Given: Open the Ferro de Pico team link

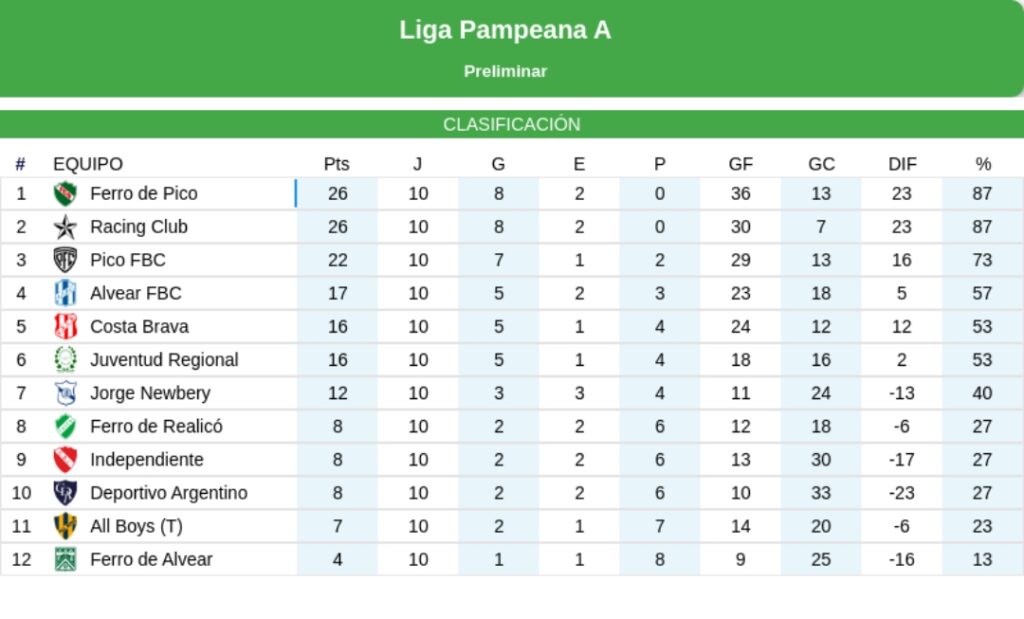Looking at the screenshot, I should point(143,193).
